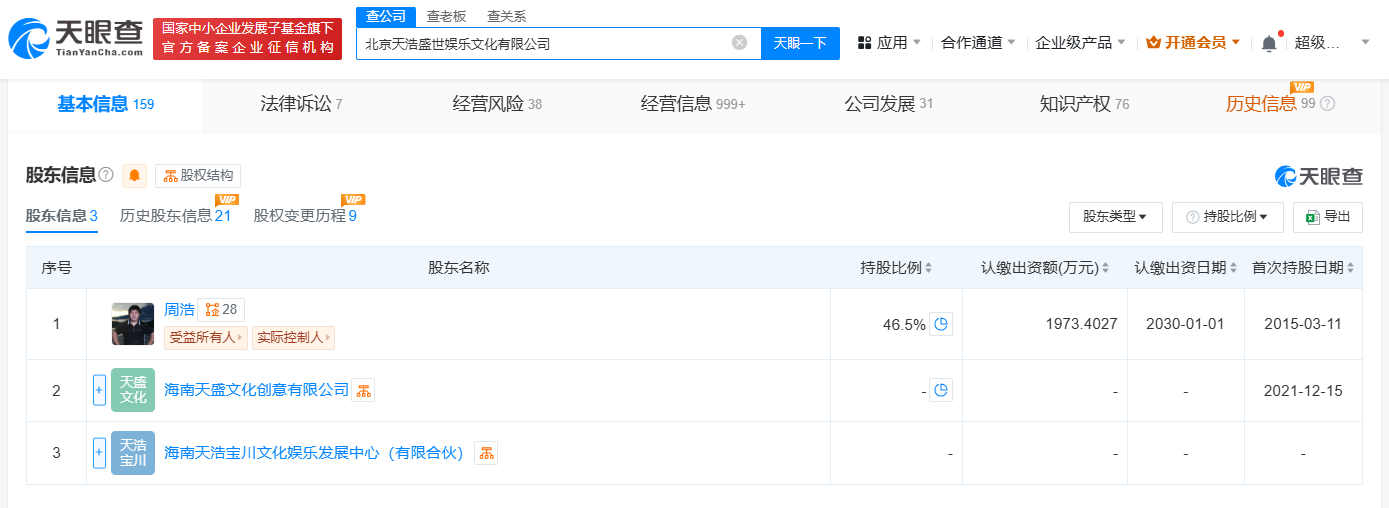Screen dimensions: 1389x508
Task: Open the 持股比例 filter dropdown
Action: coord(1227,216)
